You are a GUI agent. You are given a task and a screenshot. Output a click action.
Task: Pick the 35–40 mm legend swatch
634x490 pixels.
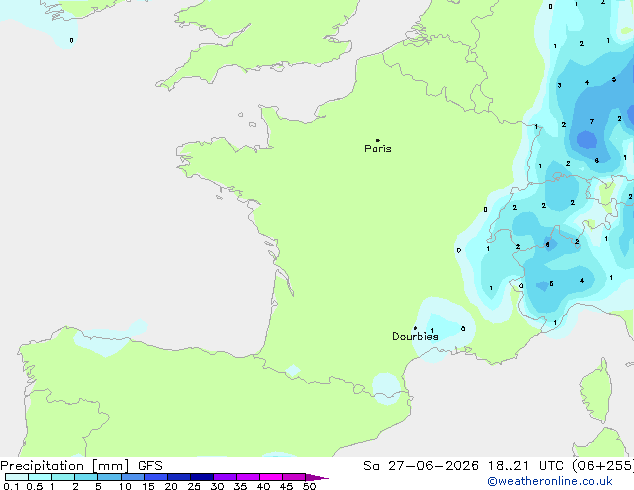point(248,477)
